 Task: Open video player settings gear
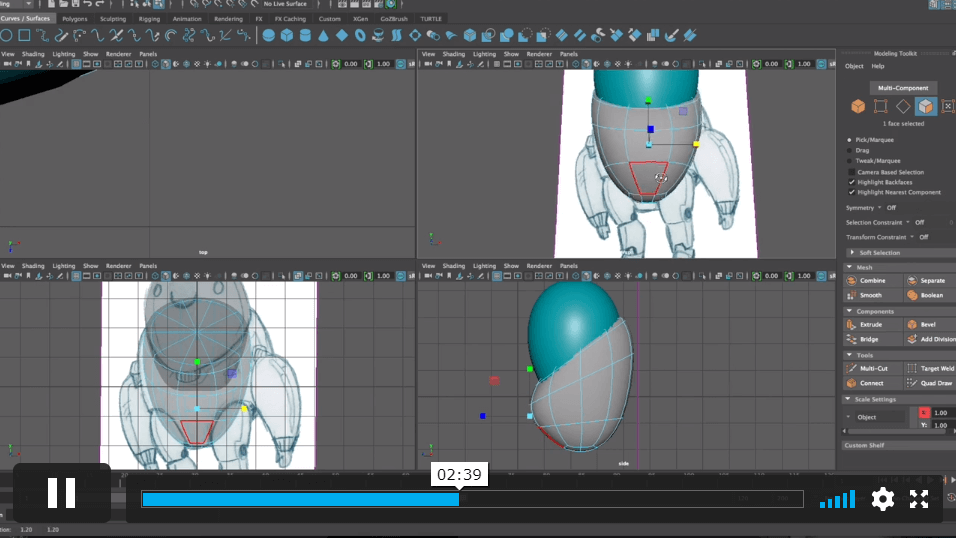tap(882, 498)
